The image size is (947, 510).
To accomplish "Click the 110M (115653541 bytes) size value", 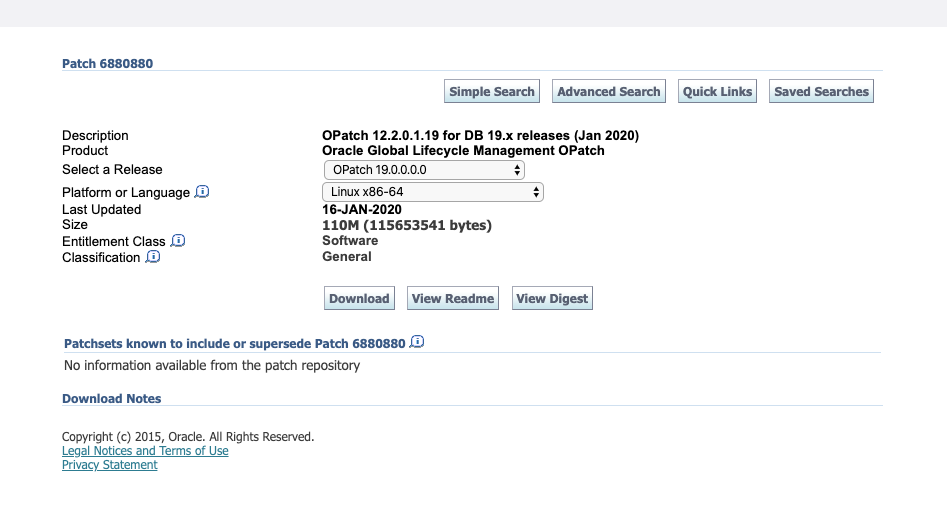I will [x=407, y=225].
